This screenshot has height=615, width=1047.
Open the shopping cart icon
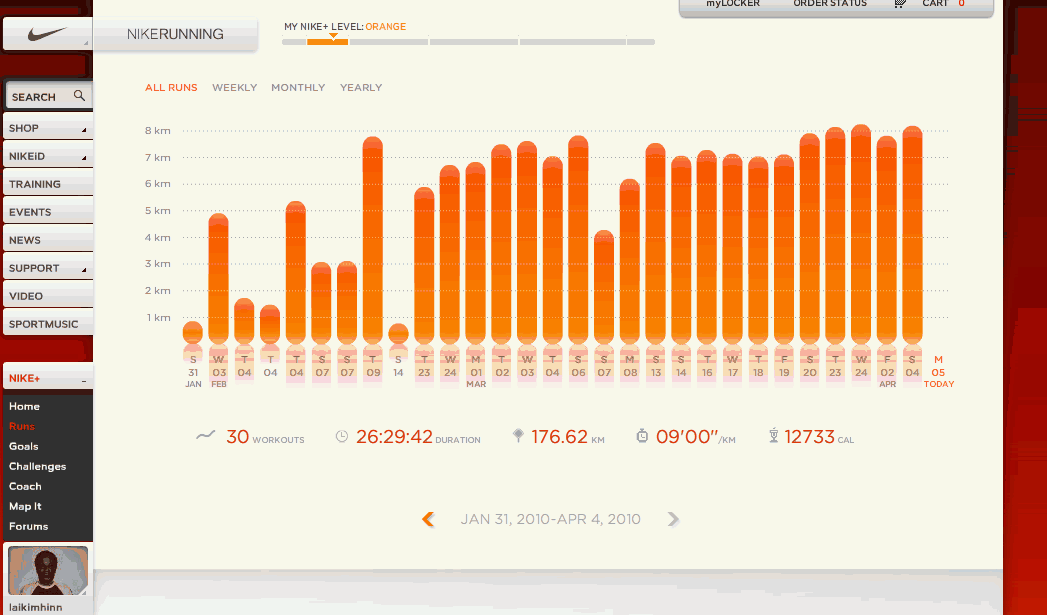pyautogui.click(x=900, y=3)
